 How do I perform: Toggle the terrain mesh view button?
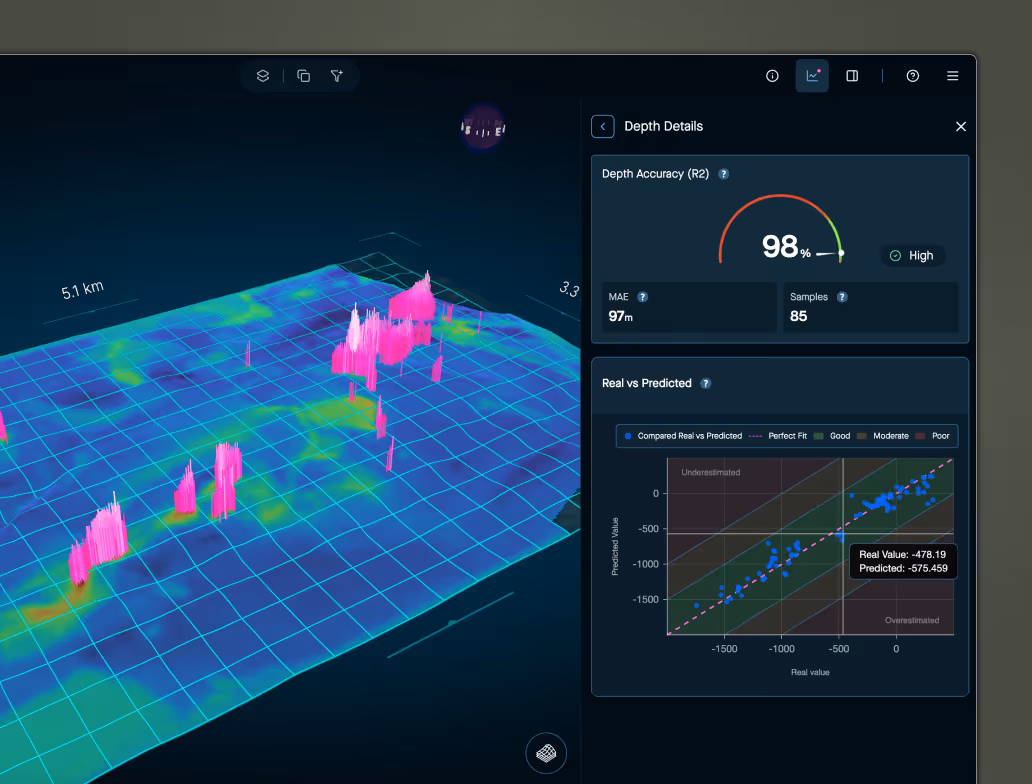click(546, 752)
